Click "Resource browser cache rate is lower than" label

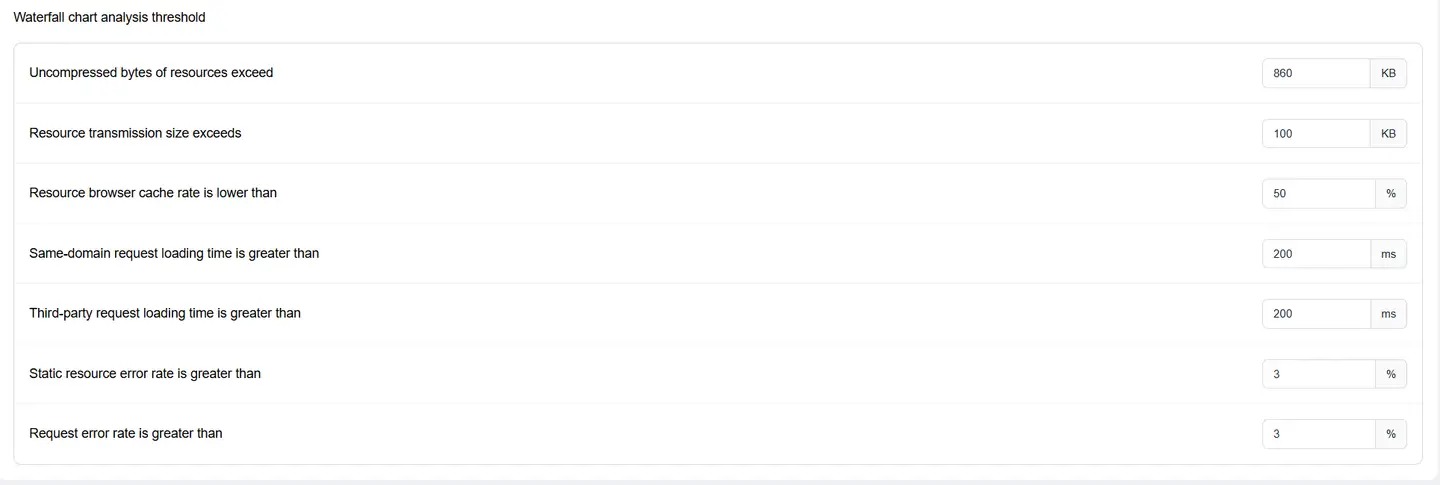(x=153, y=193)
